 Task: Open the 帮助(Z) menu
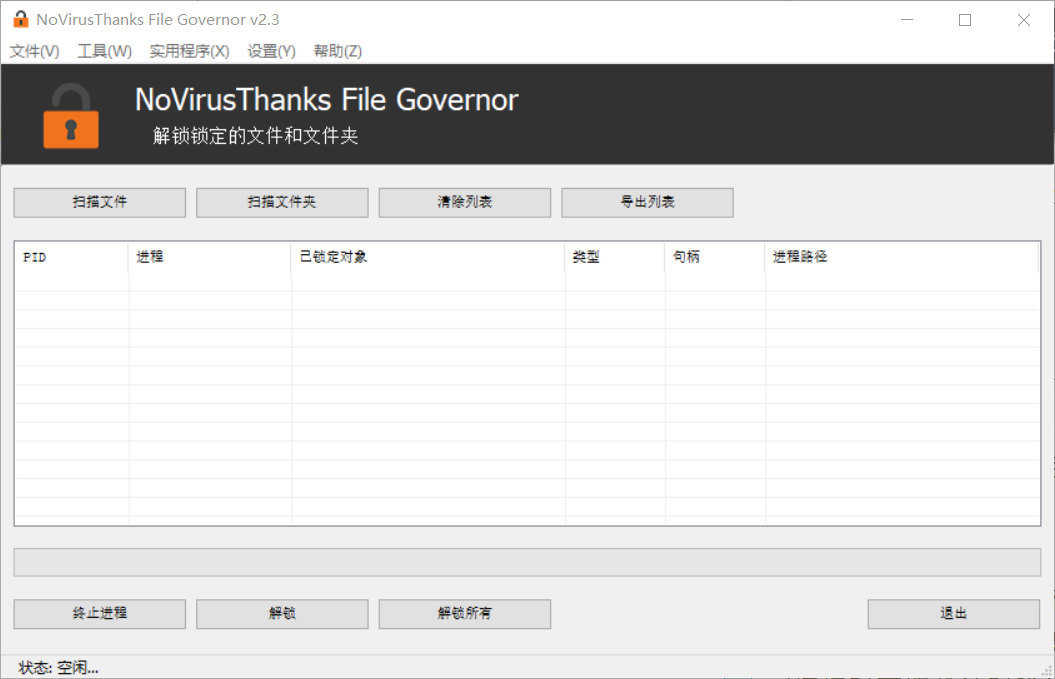(338, 51)
